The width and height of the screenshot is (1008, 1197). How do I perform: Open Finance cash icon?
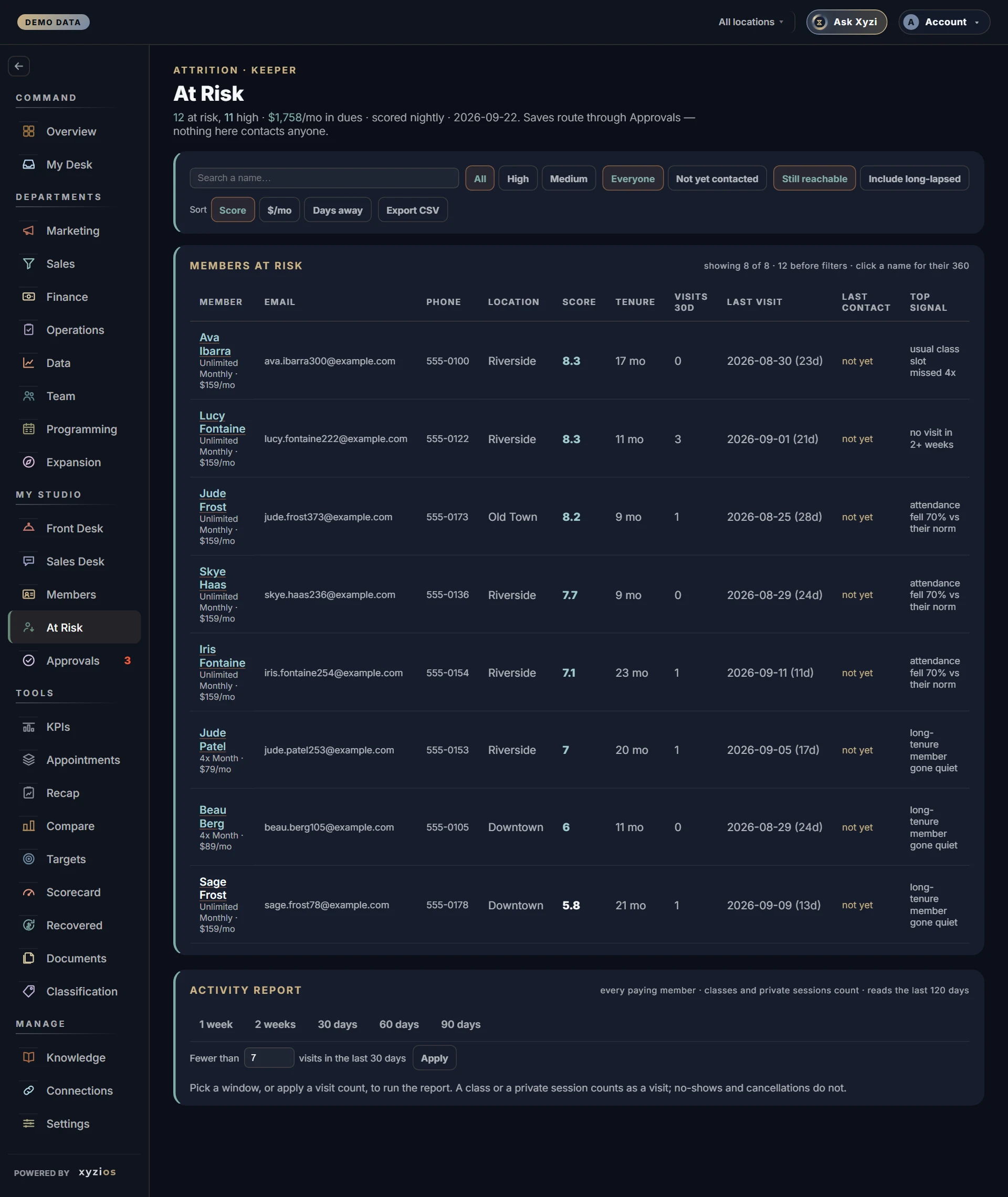(x=28, y=297)
